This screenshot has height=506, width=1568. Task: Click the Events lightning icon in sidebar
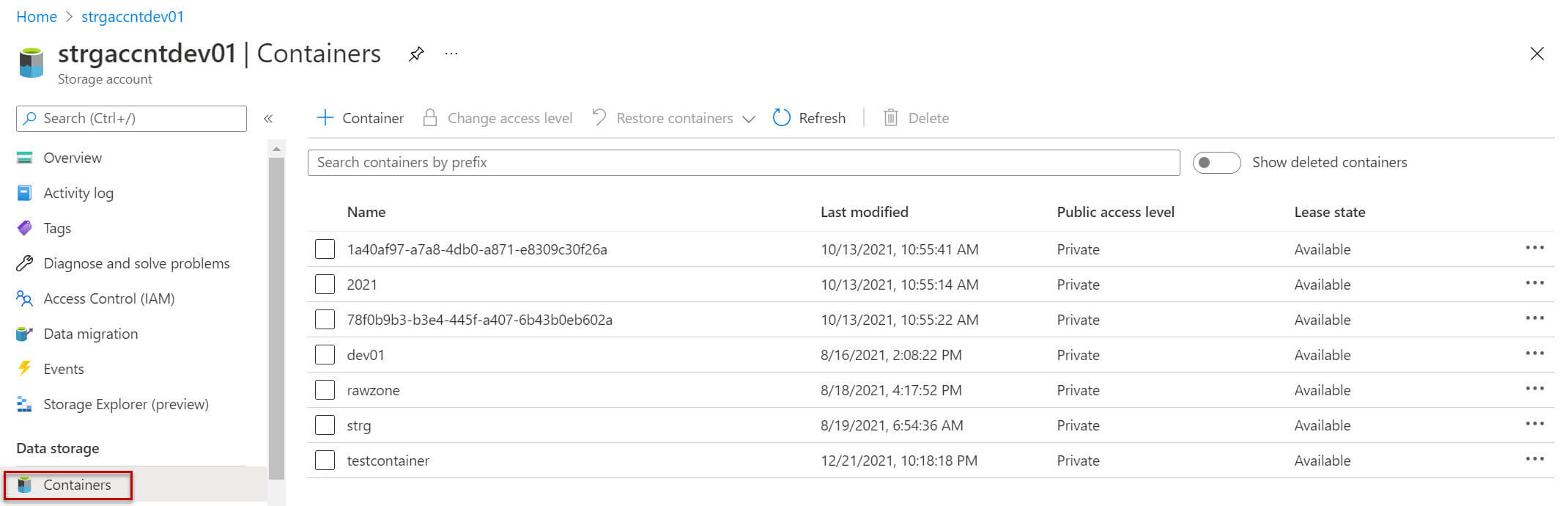click(25, 369)
